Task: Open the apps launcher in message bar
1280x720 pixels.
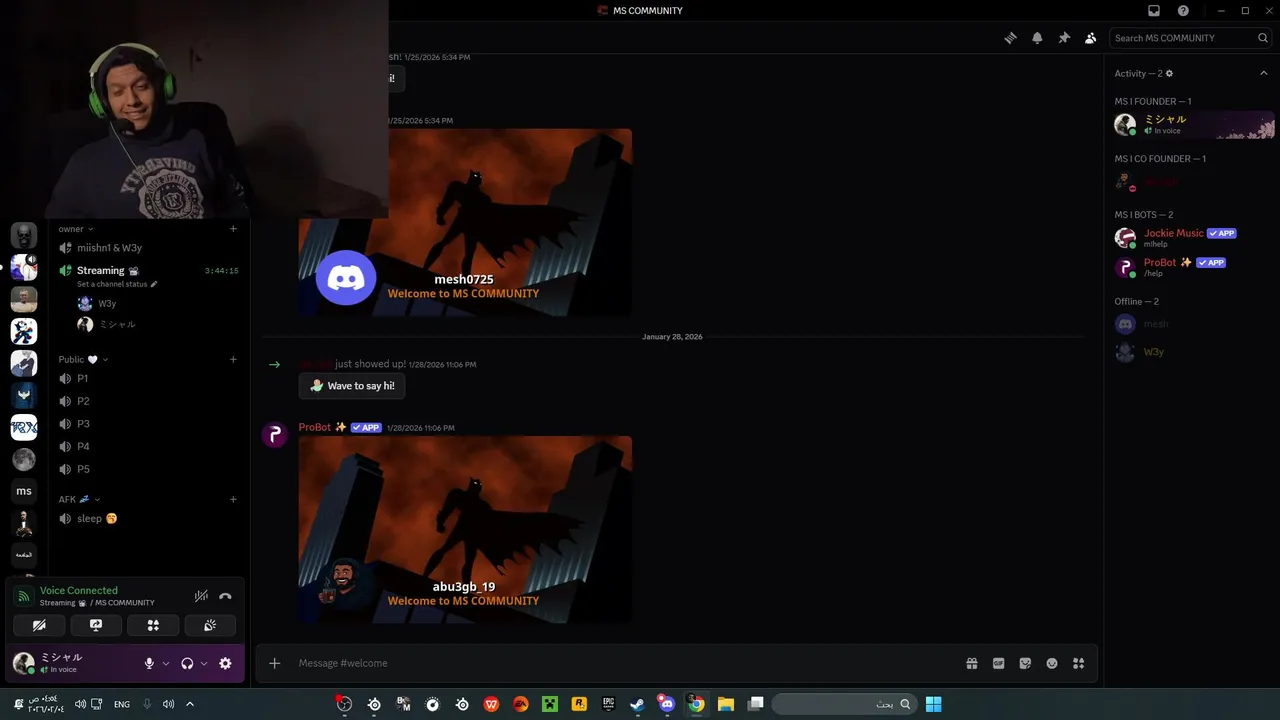Action: (x=1078, y=663)
